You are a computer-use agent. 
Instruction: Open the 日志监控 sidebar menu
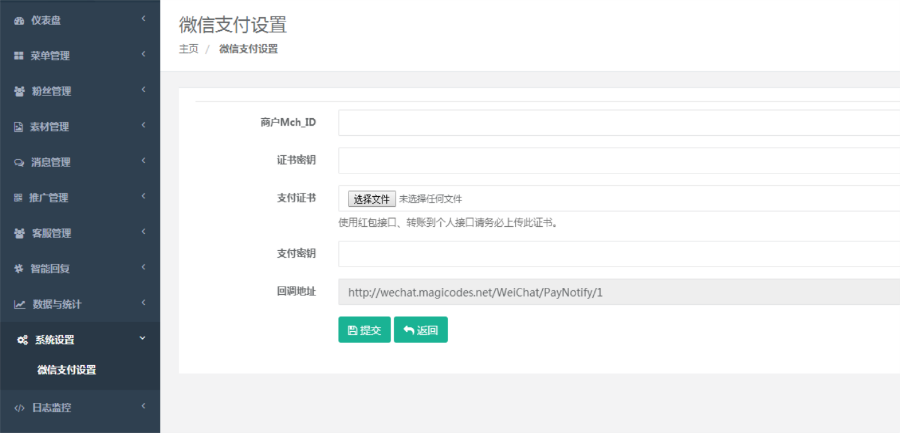coord(80,408)
